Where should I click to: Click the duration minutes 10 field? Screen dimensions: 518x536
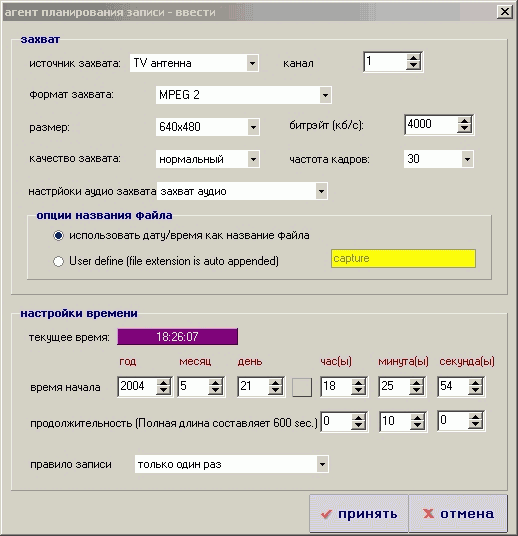[396, 421]
